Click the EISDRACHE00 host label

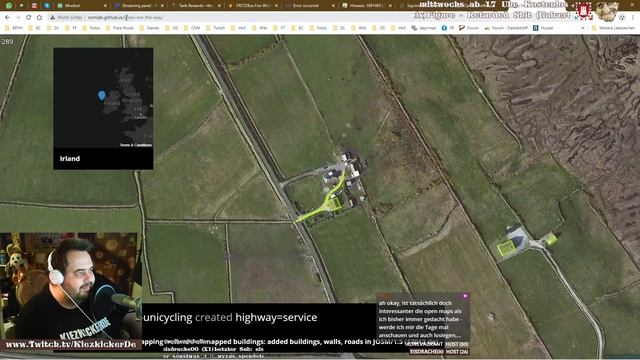click(x=427, y=351)
